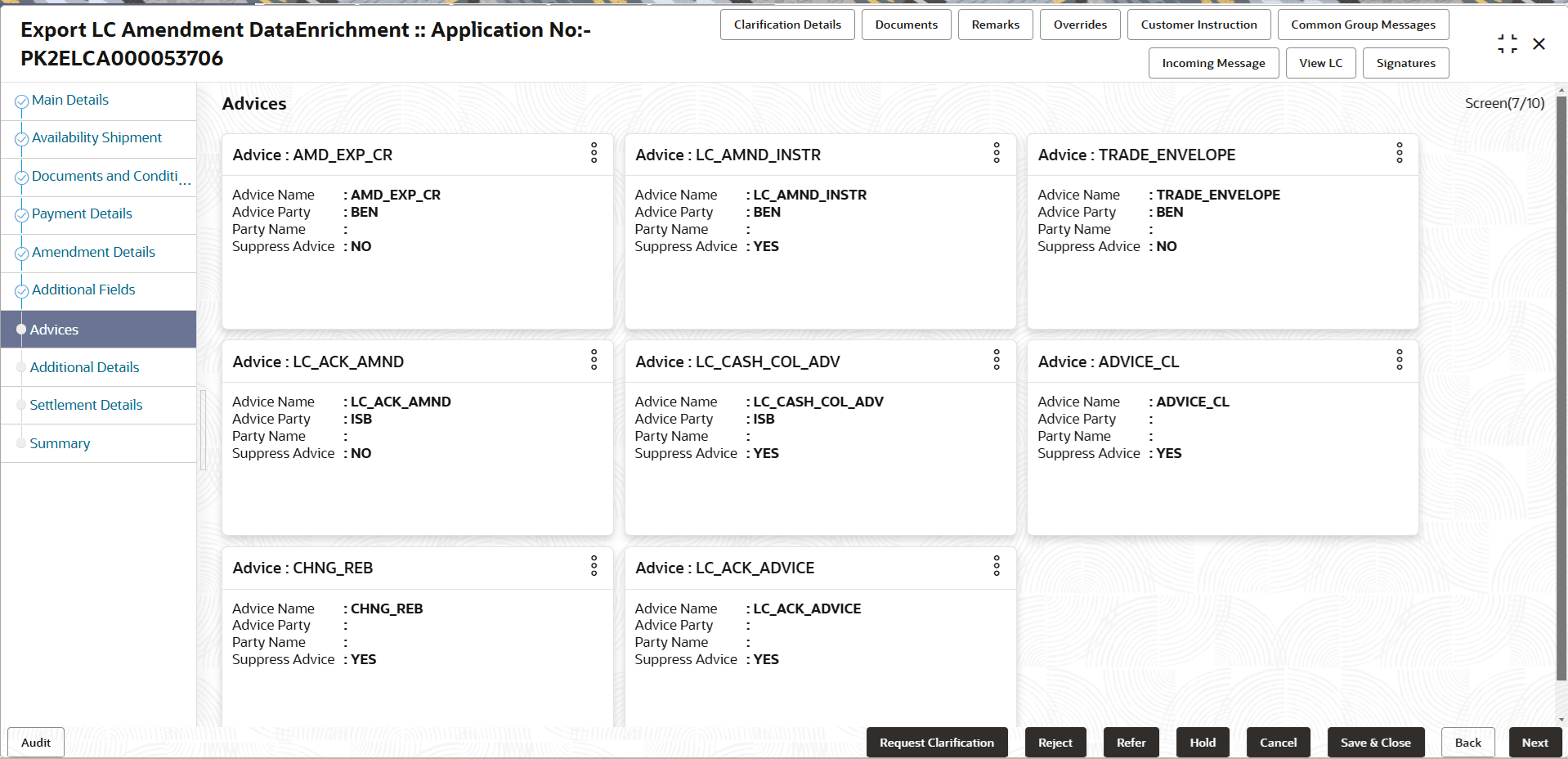Click the application number PK2ELCA000053706

pyautogui.click(x=122, y=58)
